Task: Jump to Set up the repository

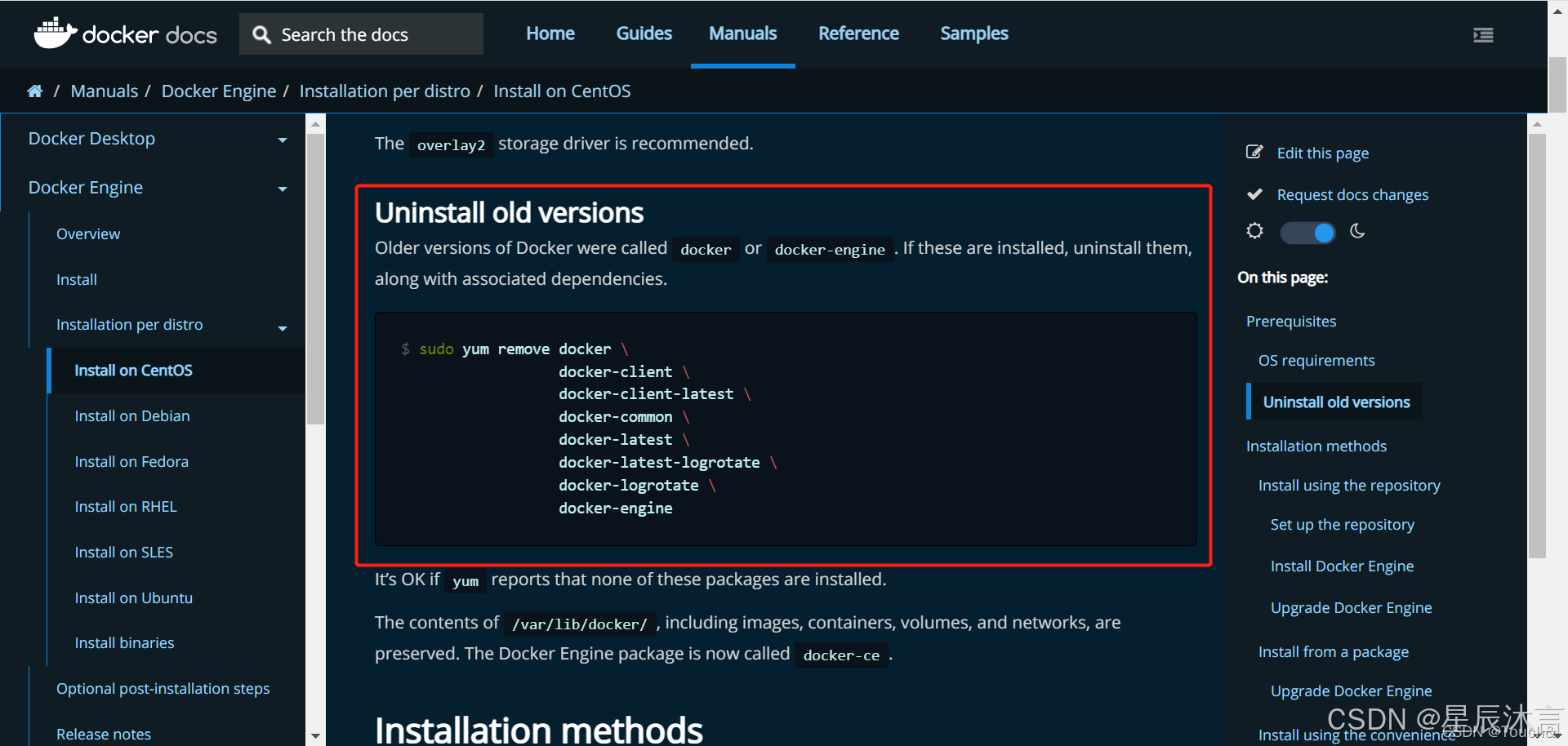Action: [x=1343, y=525]
